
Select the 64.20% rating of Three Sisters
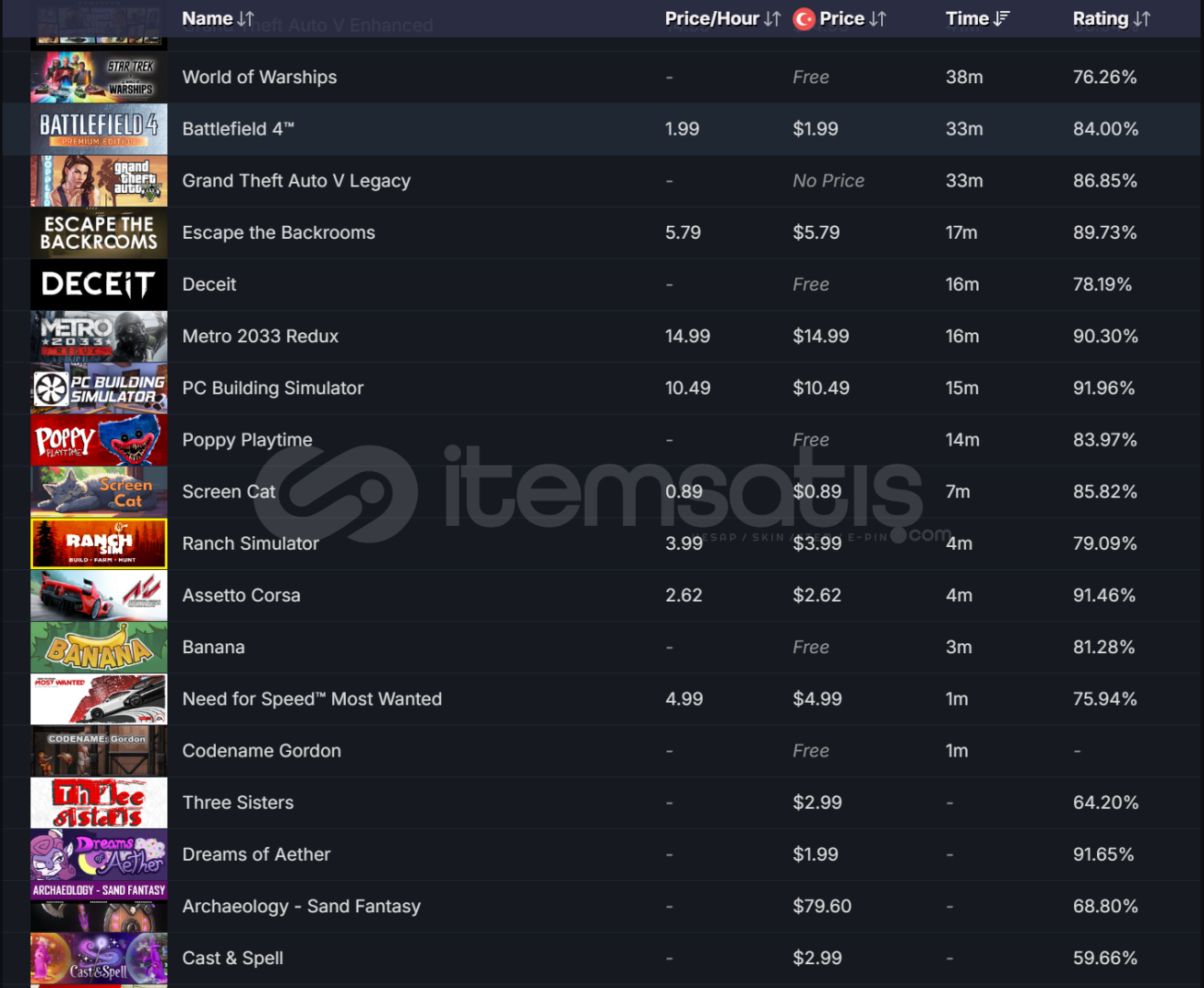(x=1106, y=803)
